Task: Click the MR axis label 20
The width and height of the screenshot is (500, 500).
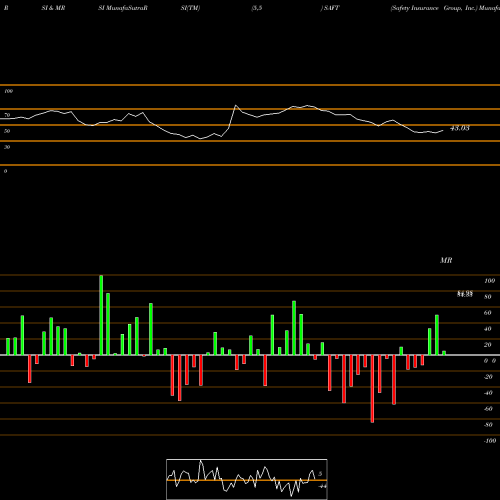Action: click(488, 345)
